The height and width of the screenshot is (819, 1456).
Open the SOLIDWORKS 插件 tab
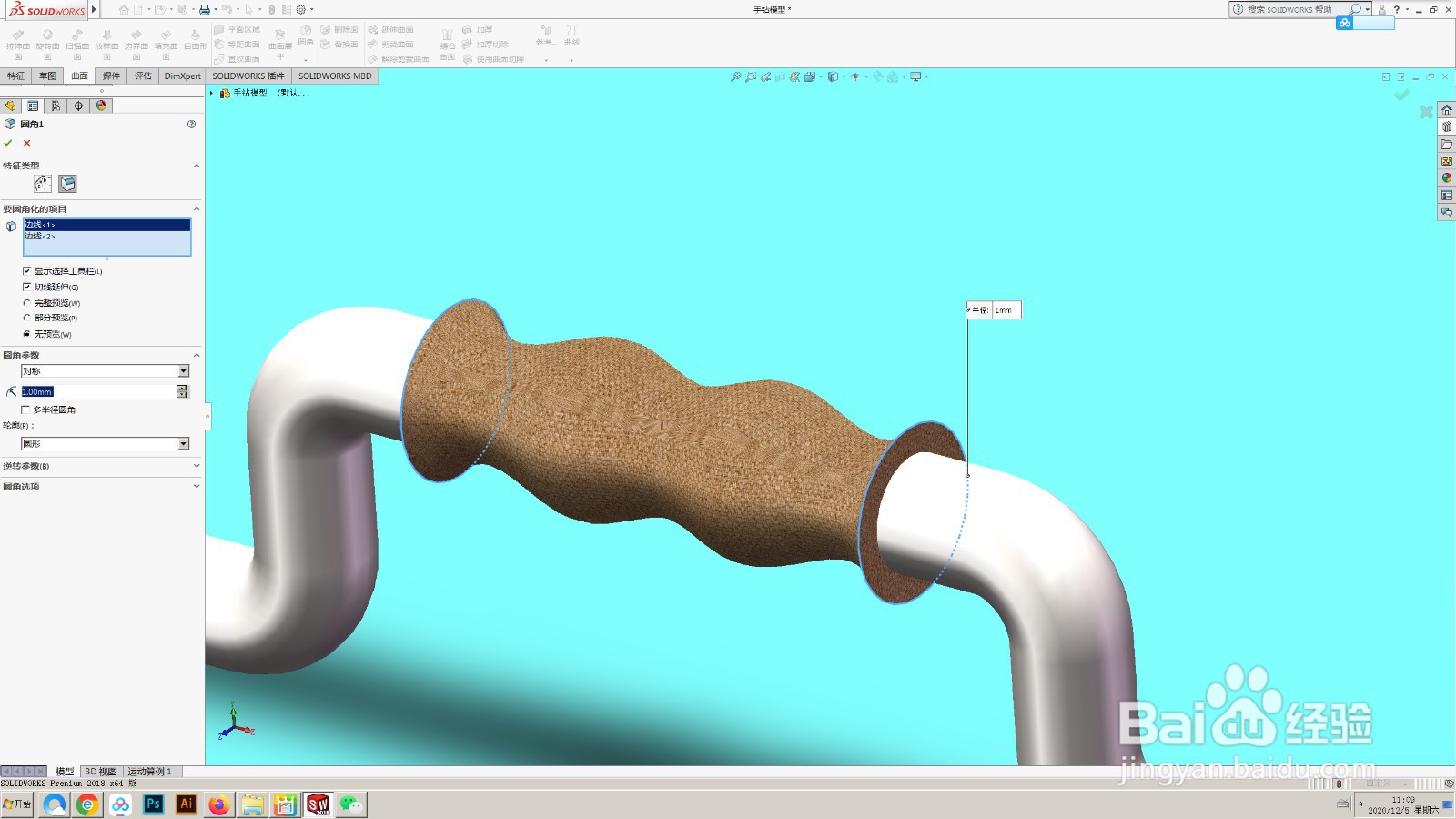point(248,76)
